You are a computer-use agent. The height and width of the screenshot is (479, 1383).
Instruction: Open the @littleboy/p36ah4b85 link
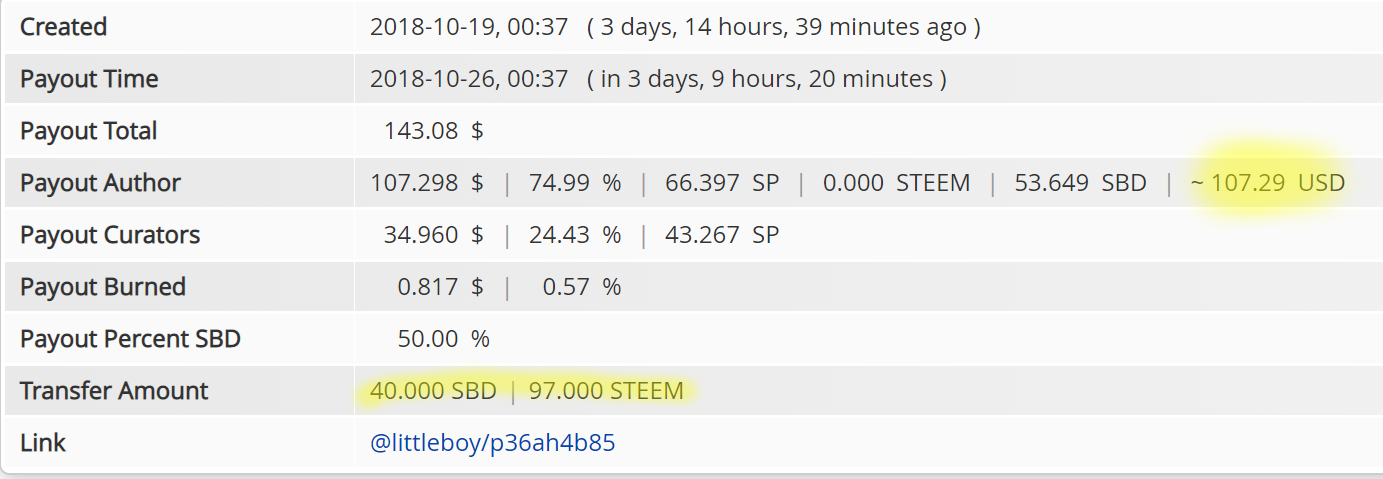(x=492, y=443)
